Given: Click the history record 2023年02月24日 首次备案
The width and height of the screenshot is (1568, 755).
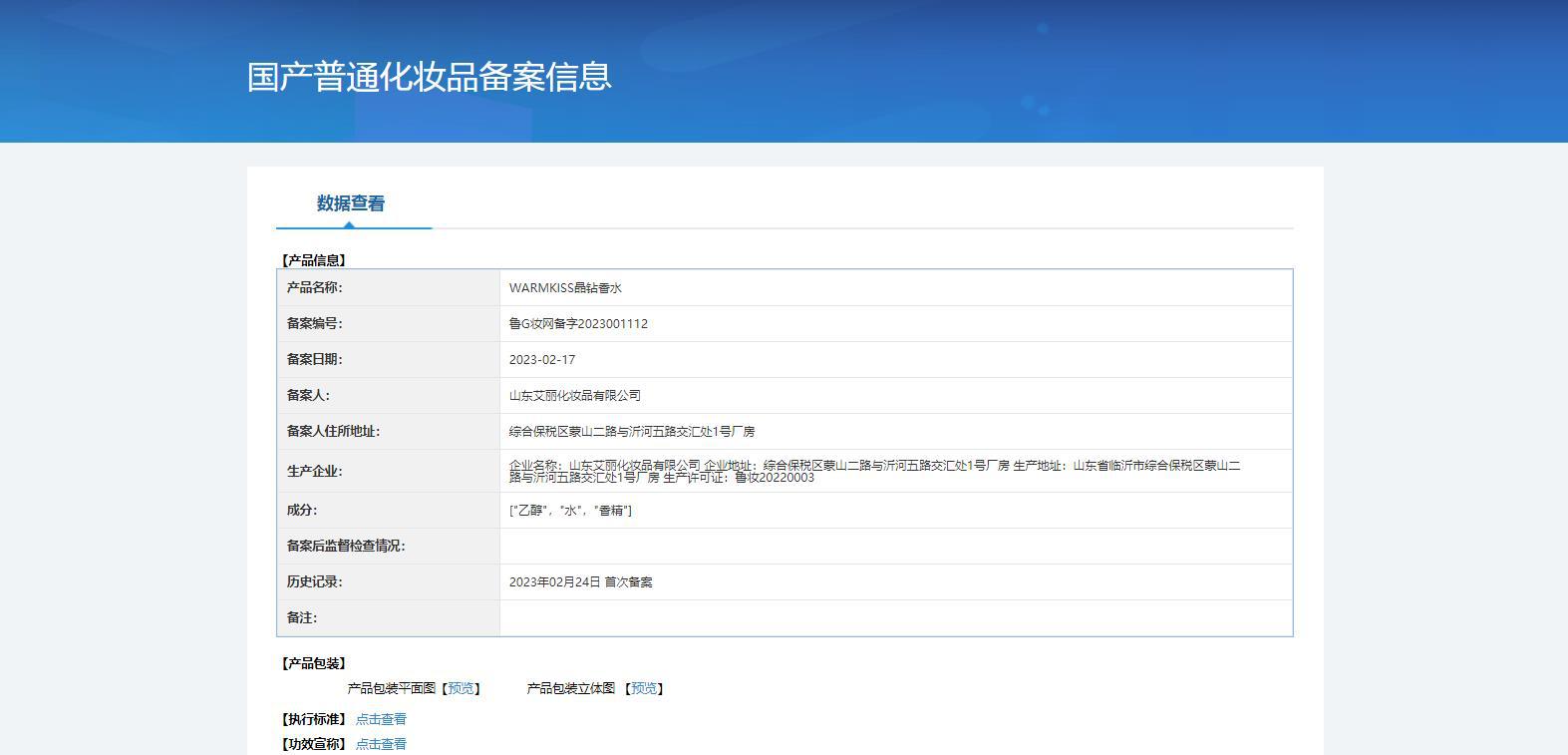Looking at the screenshot, I should (x=581, y=582).
